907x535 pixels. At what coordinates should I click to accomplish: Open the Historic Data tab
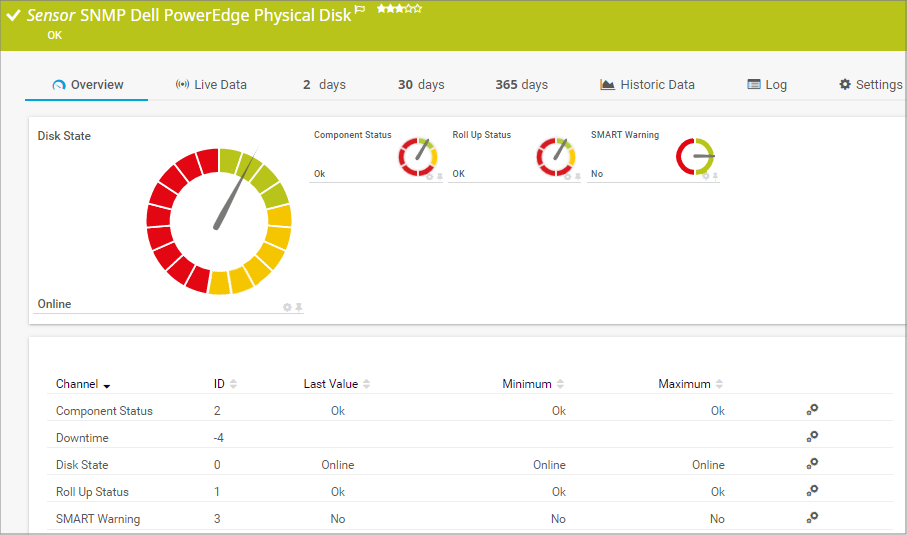647,85
